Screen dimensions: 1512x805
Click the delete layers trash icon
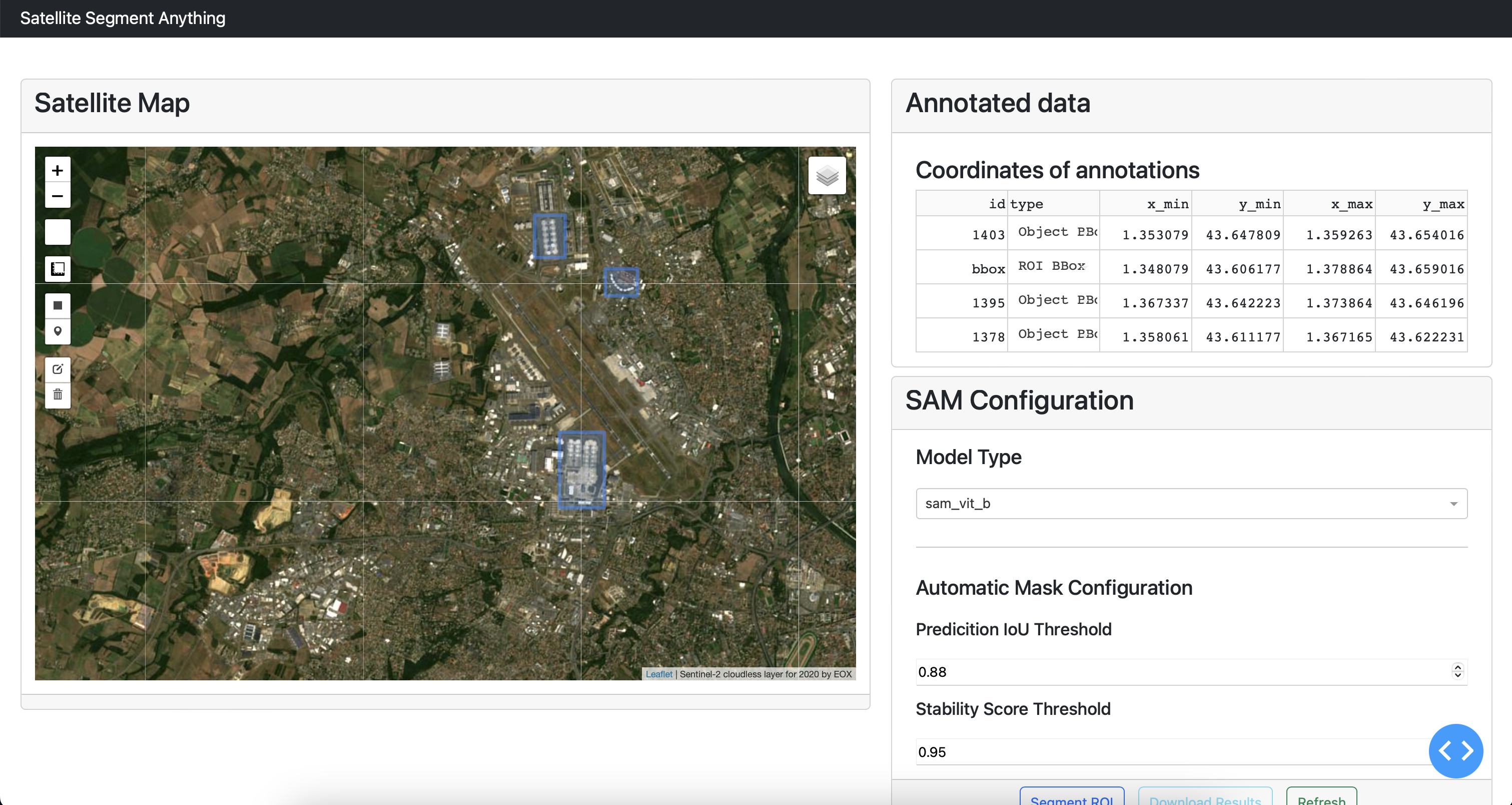click(58, 394)
